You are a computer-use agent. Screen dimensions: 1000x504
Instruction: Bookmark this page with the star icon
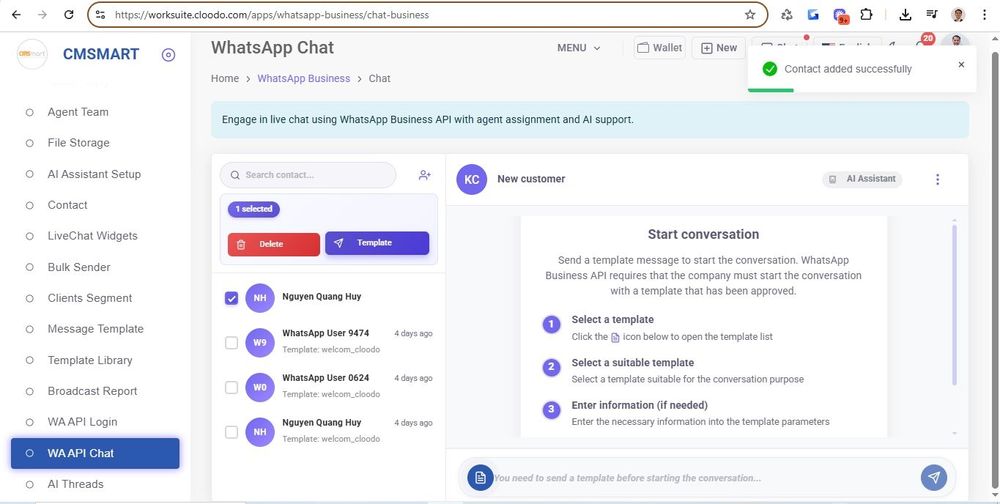(750, 15)
